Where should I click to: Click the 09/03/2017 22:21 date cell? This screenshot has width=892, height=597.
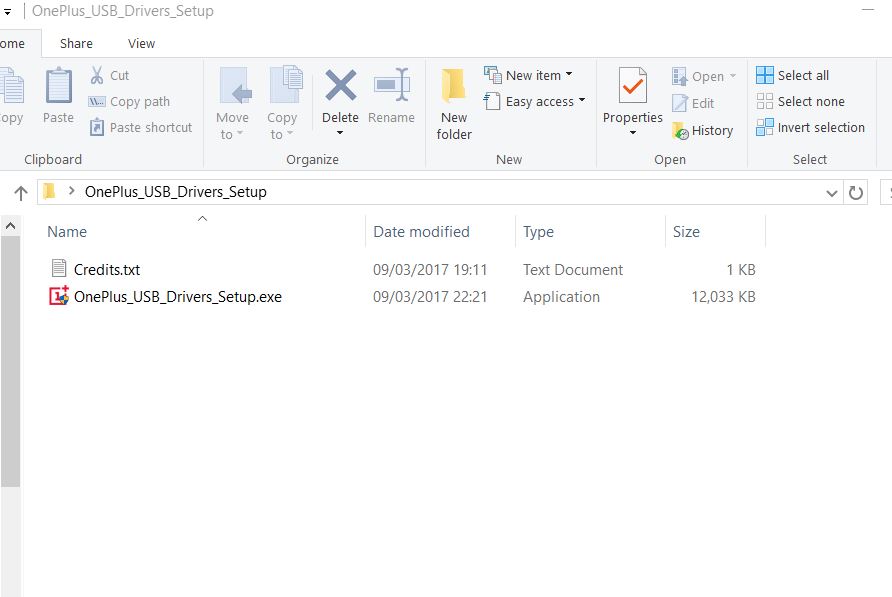[430, 297]
